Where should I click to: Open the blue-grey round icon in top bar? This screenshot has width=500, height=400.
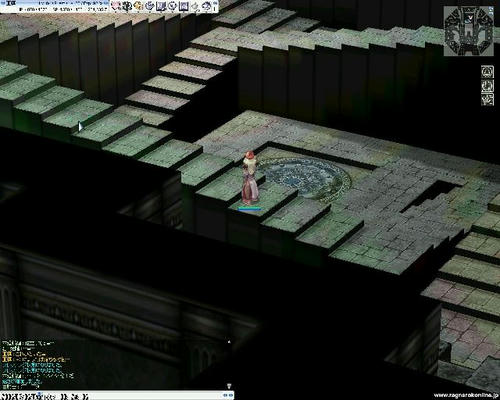click(x=150, y=6)
